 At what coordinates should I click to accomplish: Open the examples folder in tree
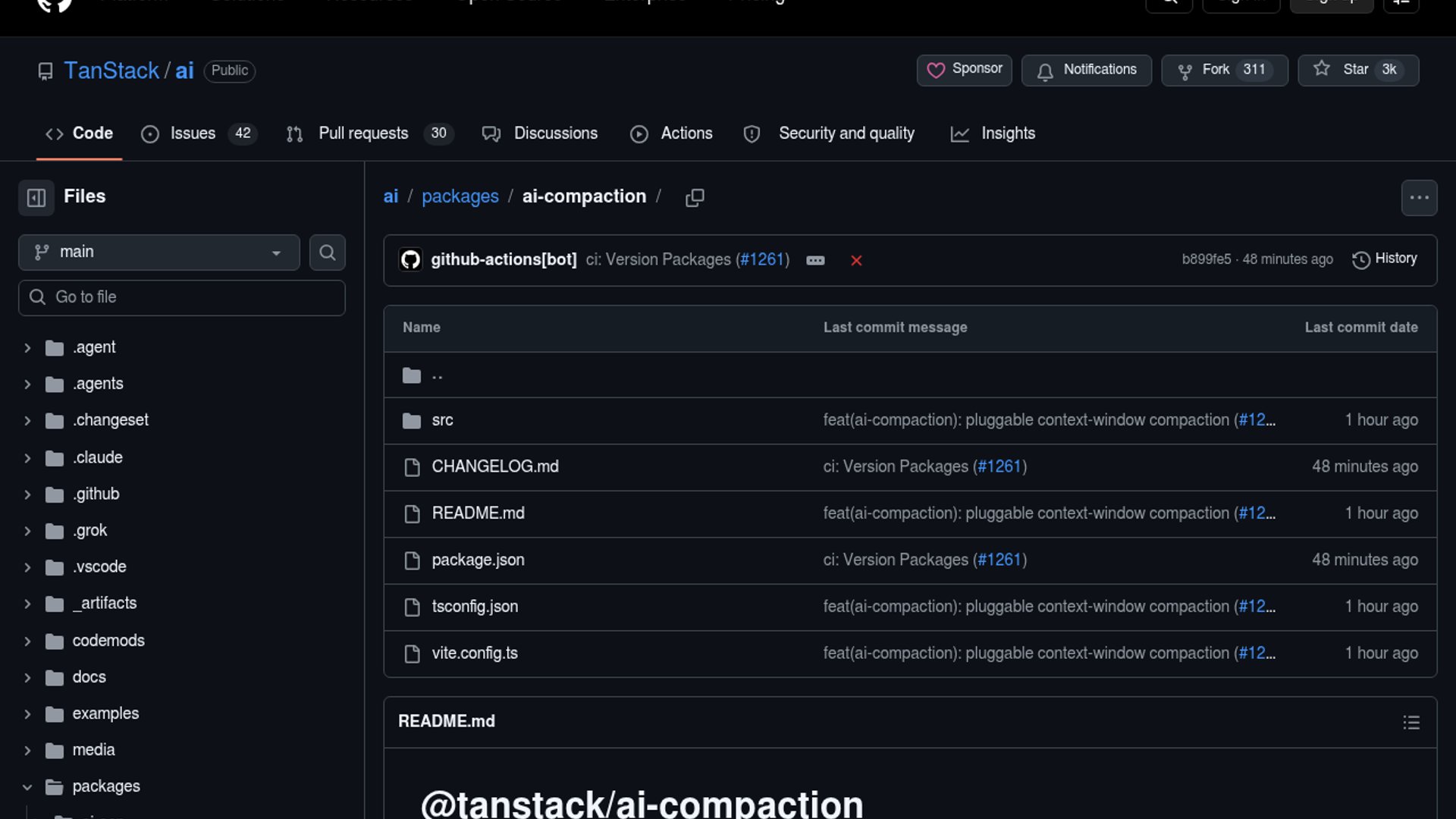pos(105,714)
